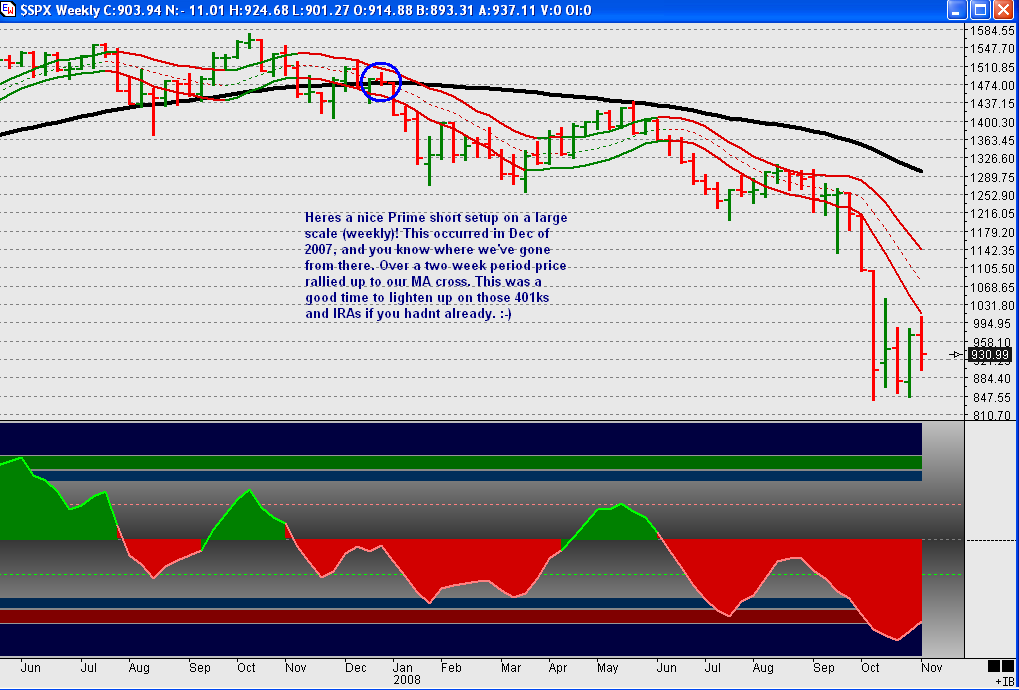Click the 1437.15 price axis label
The image size is (1019, 690).
[991, 104]
